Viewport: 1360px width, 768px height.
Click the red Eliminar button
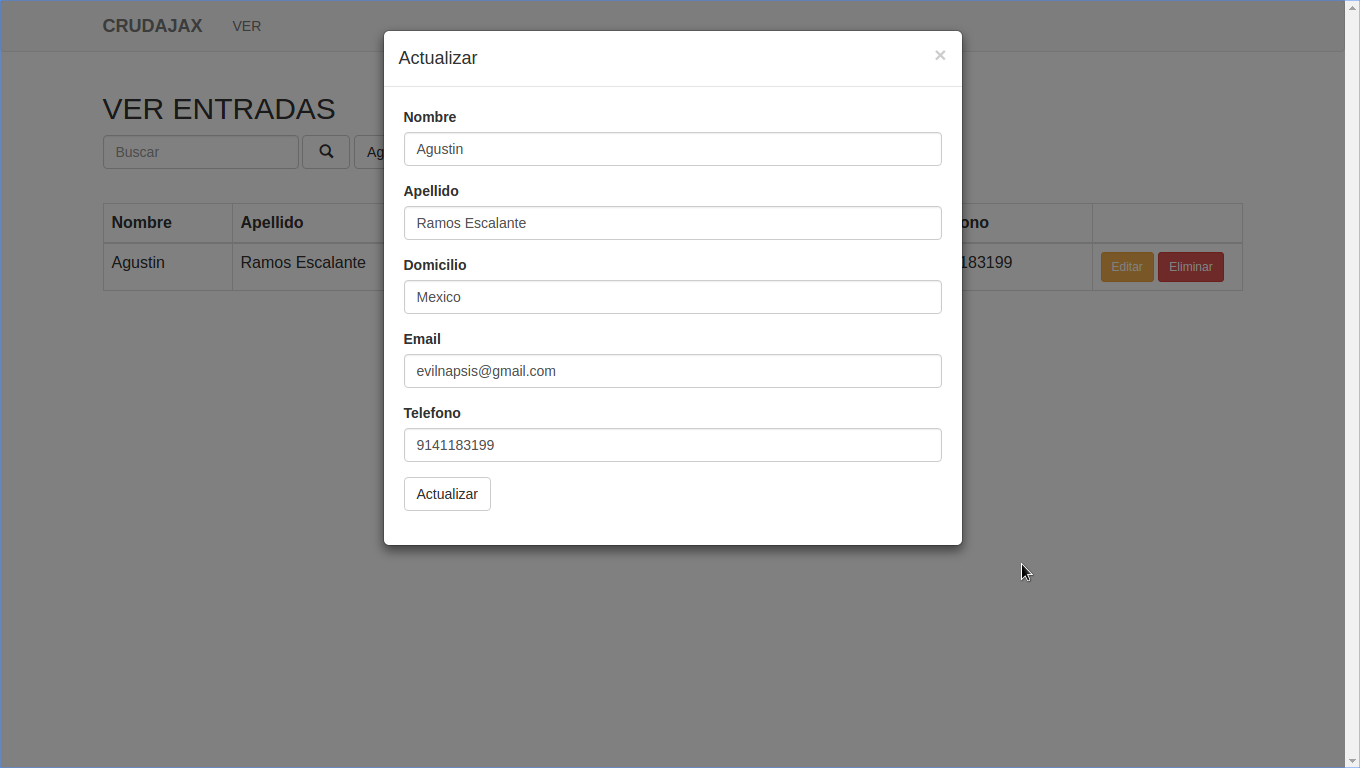pyautogui.click(x=1191, y=267)
